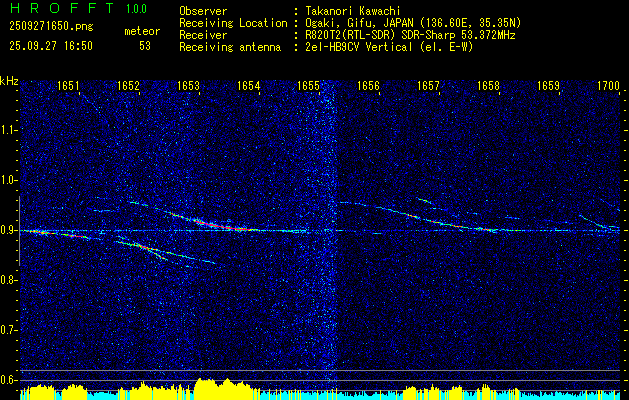
Task: Select the filename 2509271650.png
Action: click(x=51, y=27)
